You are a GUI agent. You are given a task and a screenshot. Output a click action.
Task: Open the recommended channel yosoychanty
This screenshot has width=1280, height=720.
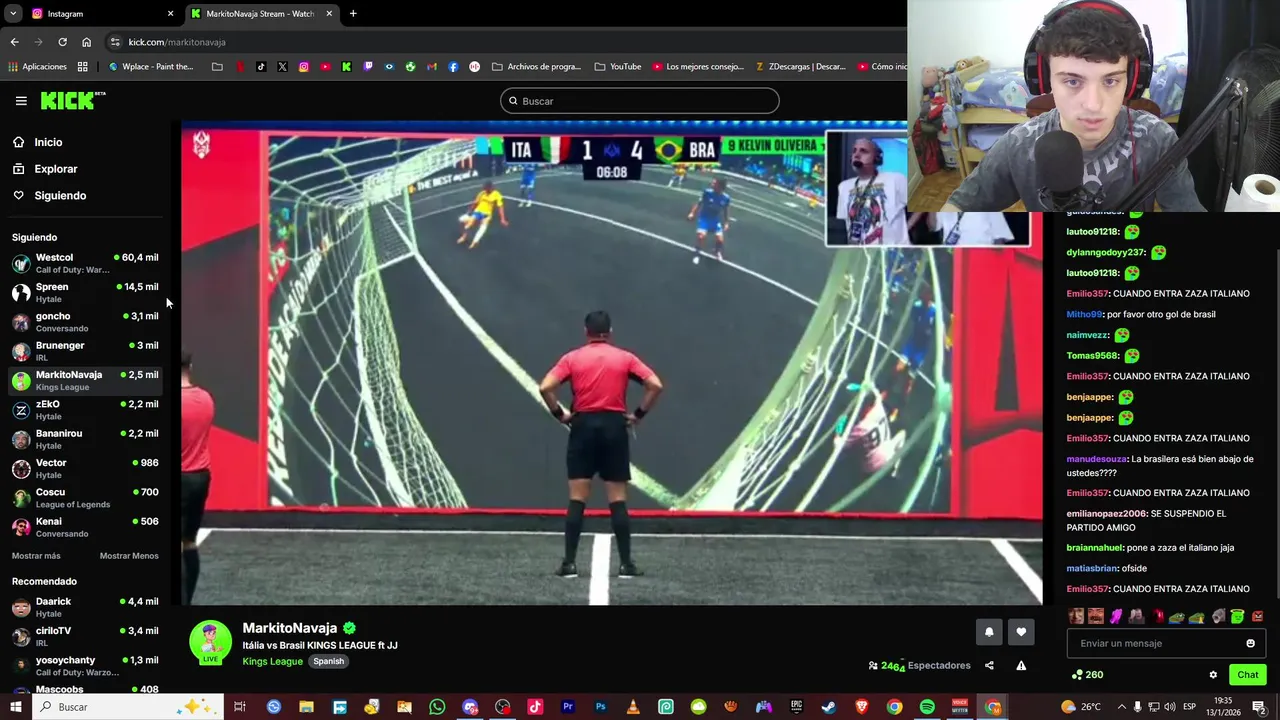coord(85,666)
